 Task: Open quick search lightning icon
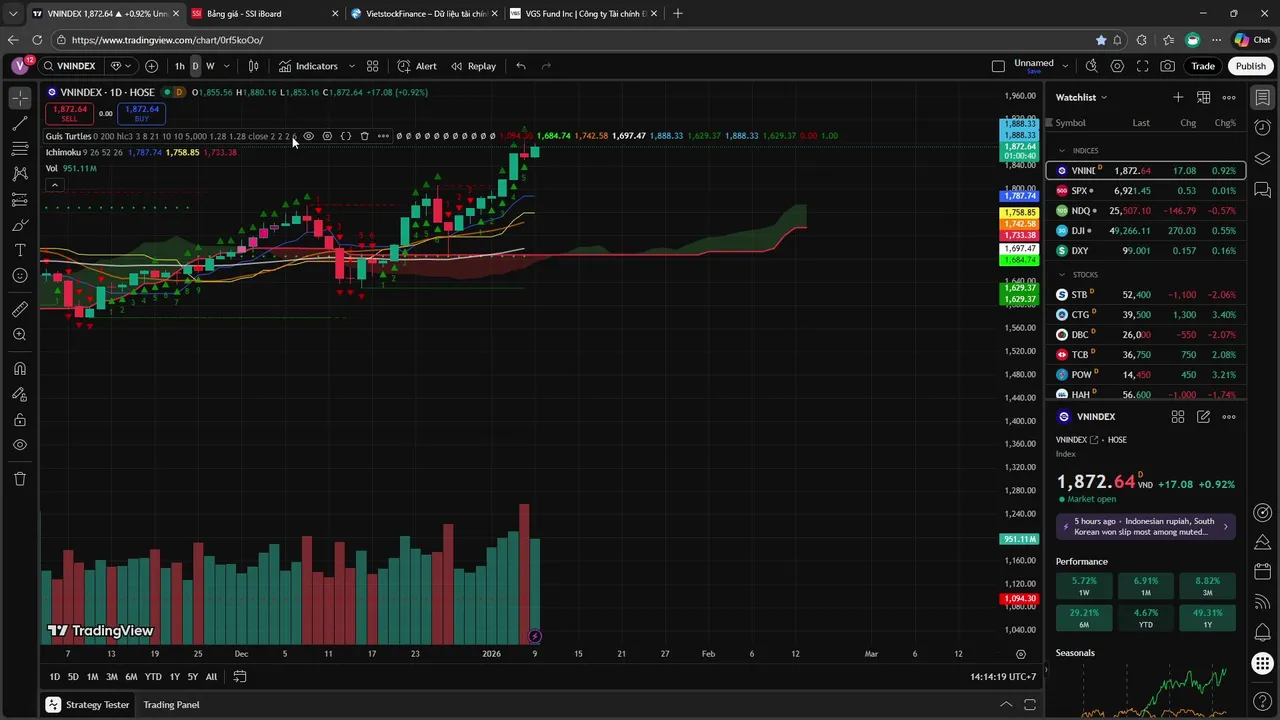1091,66
